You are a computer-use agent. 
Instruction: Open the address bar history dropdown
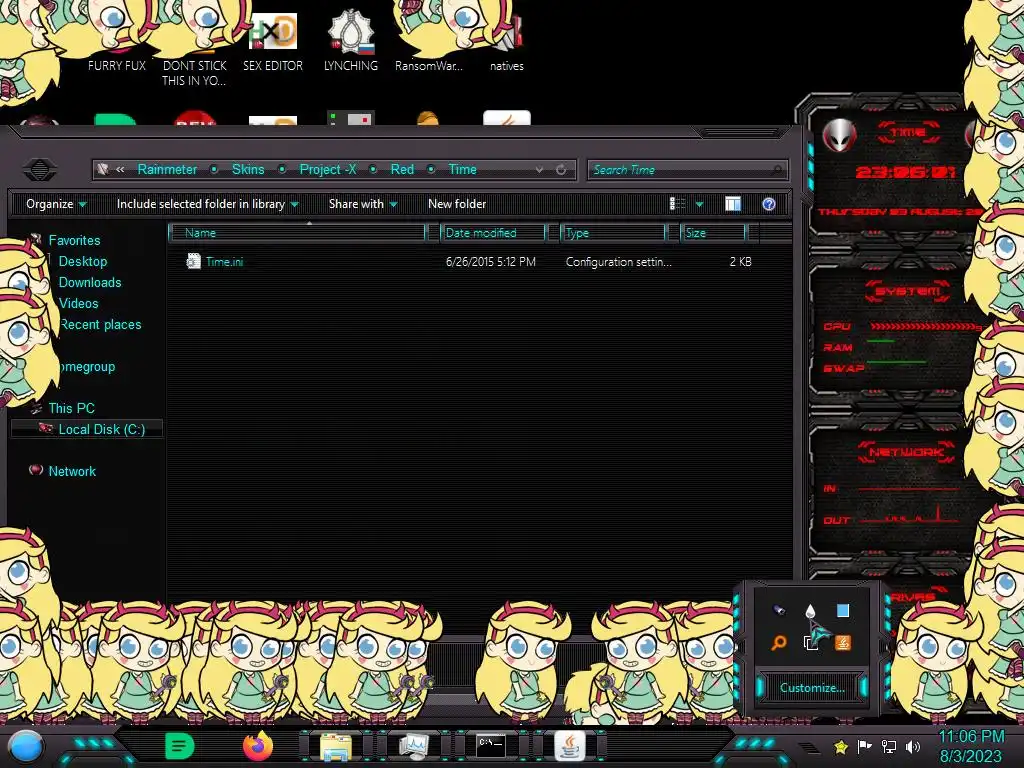(539, 170)
